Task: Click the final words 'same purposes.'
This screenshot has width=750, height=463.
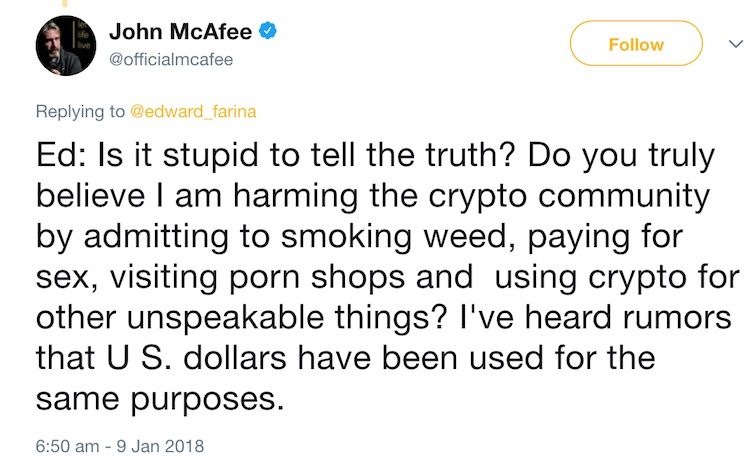Action: click(160, 400)
